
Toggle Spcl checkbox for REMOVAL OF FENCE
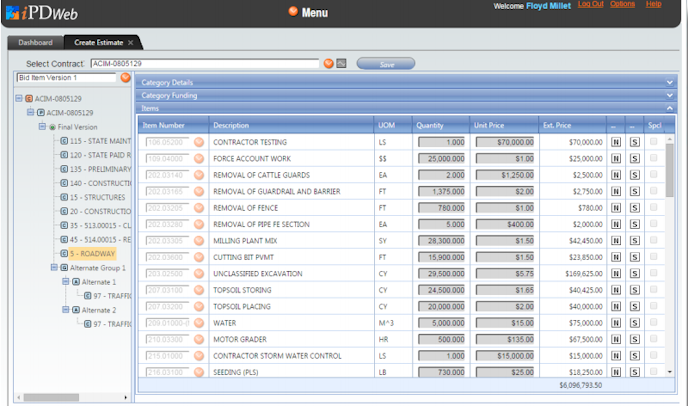point(653,207)
